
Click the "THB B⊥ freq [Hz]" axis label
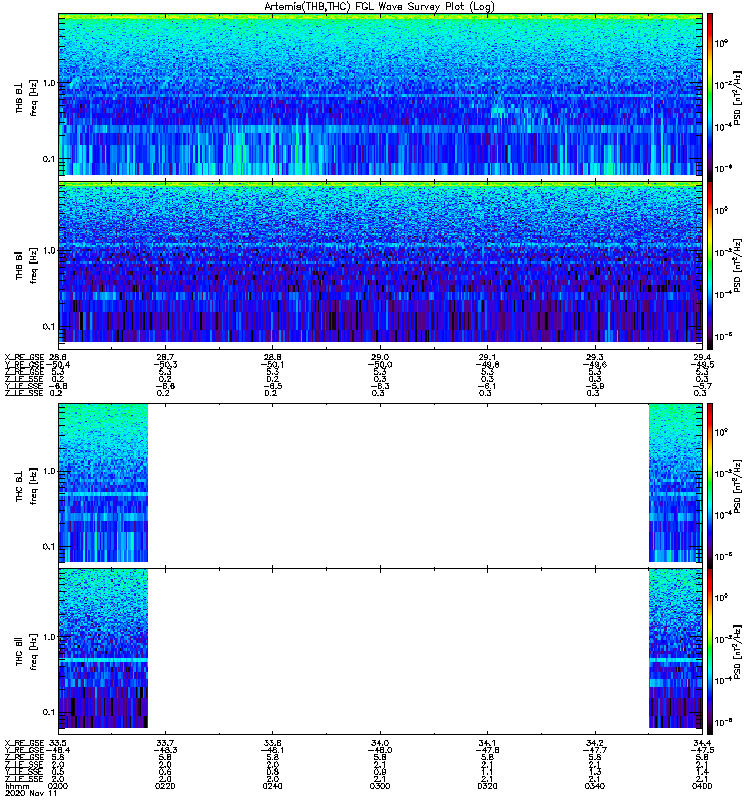point(27,97)
